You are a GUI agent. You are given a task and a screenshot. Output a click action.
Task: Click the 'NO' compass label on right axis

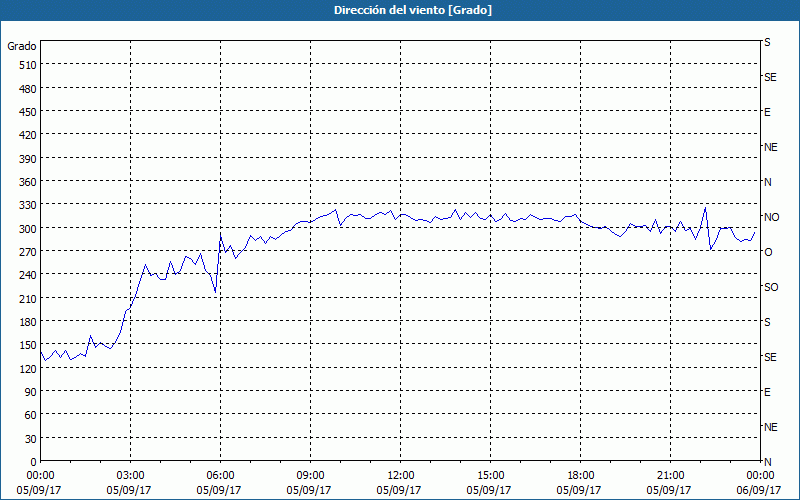coord(771,217)
